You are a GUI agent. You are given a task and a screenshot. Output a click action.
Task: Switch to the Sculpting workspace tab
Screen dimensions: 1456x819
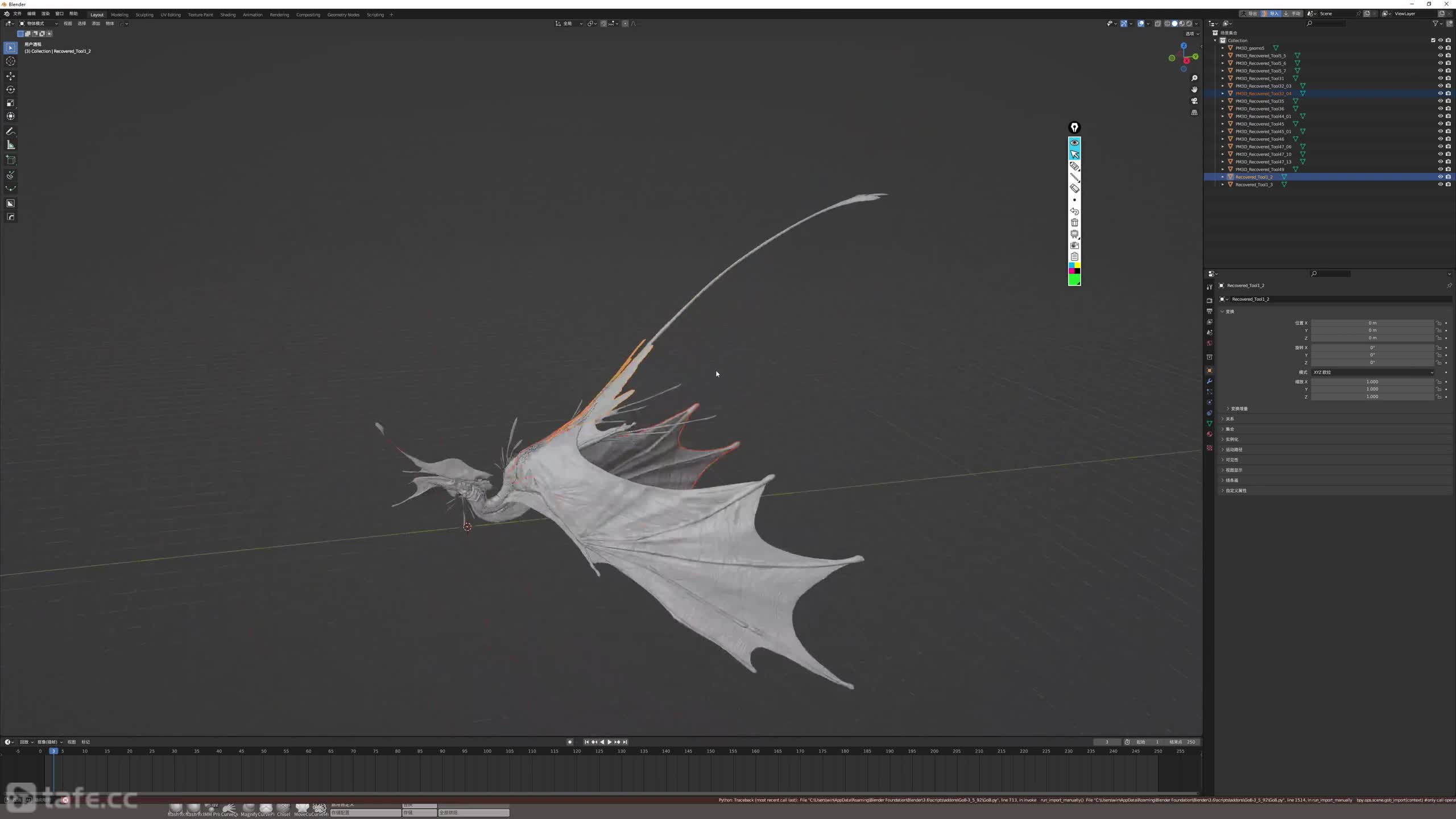pyautogui.click(x=144, y=15)
